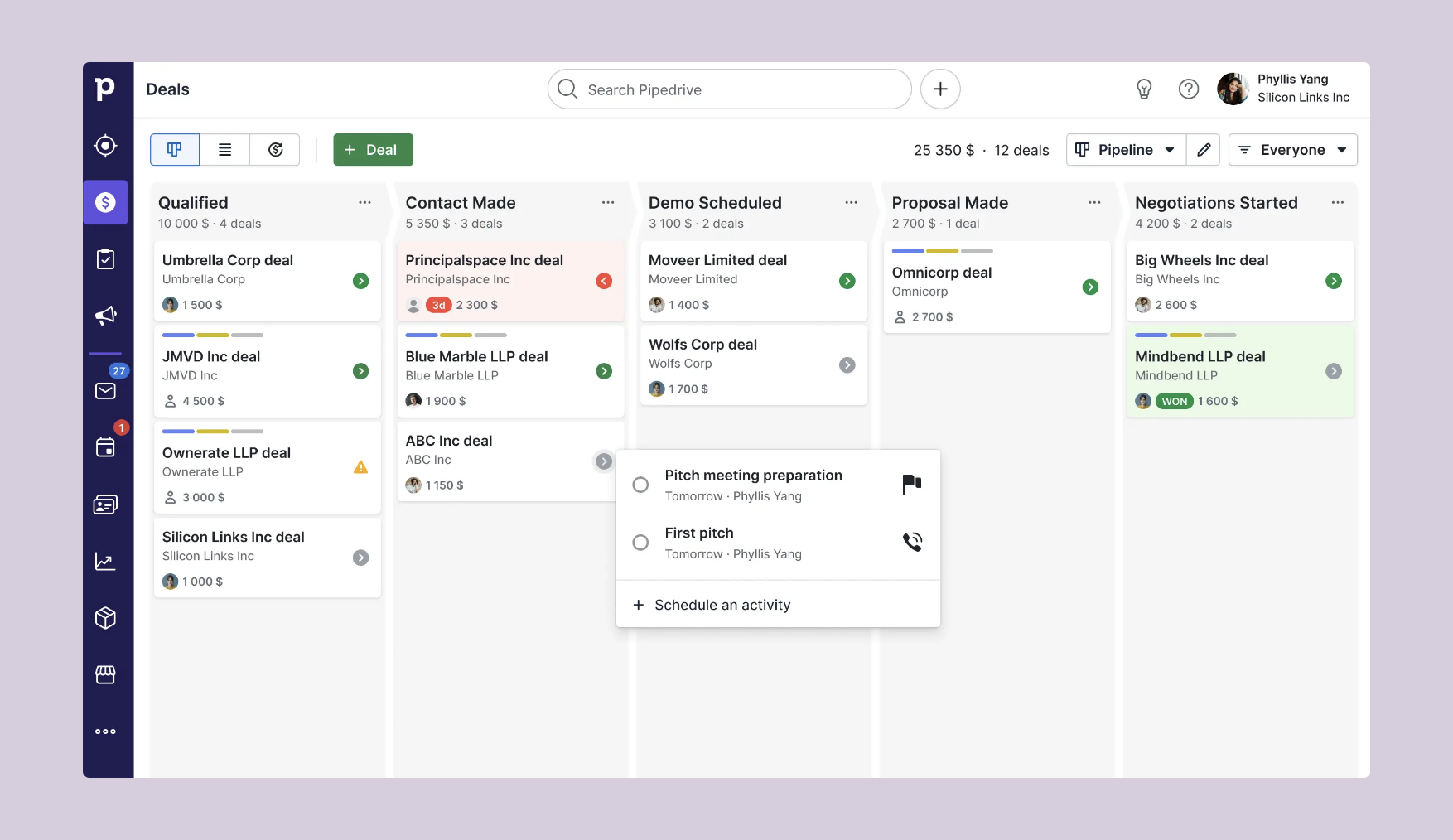The height and width of the screenshot is (840, 1453).
Task: Open the Products box icon in sidebar
Action: pos(105,618)
